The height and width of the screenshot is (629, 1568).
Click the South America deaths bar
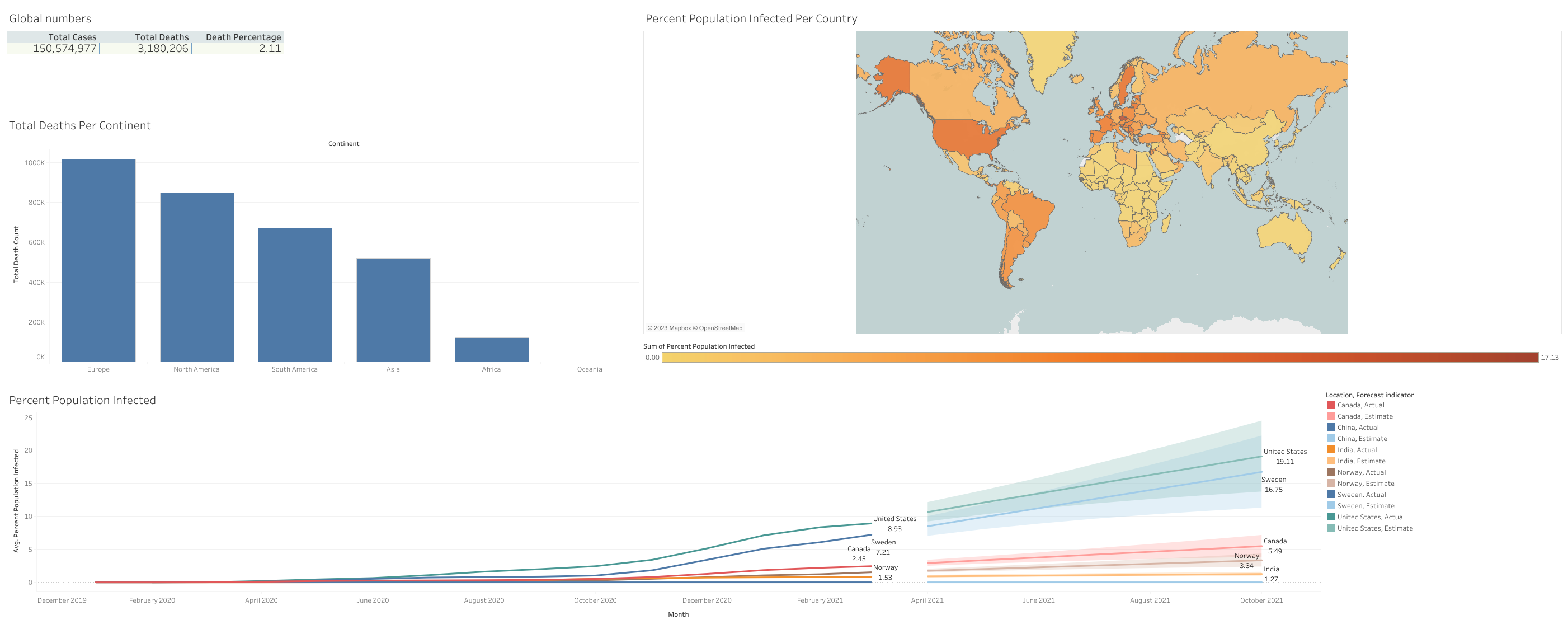pyautogui.click(x=295, y=295)
